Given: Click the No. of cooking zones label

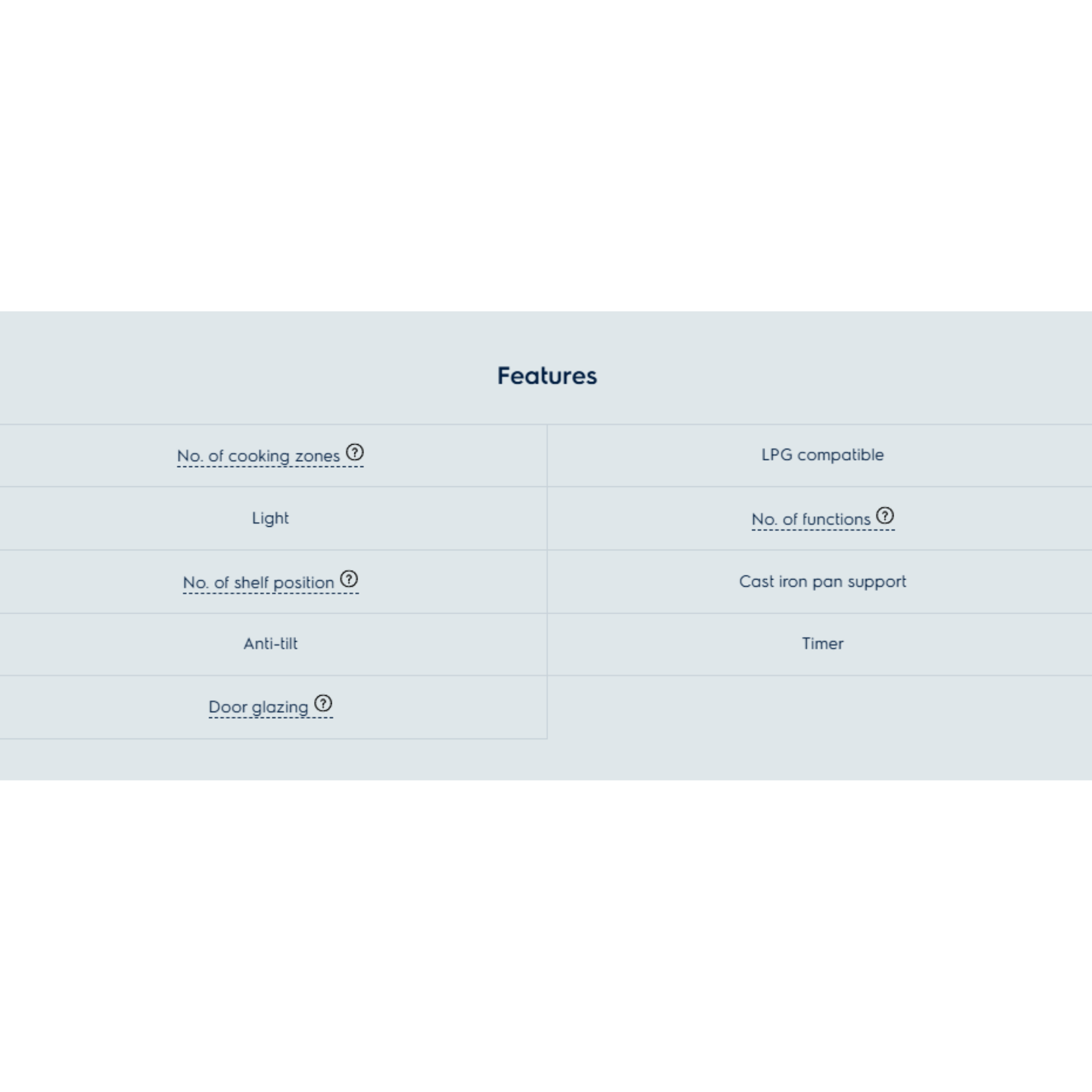Looking at the screenshot, I should point(258,456).
